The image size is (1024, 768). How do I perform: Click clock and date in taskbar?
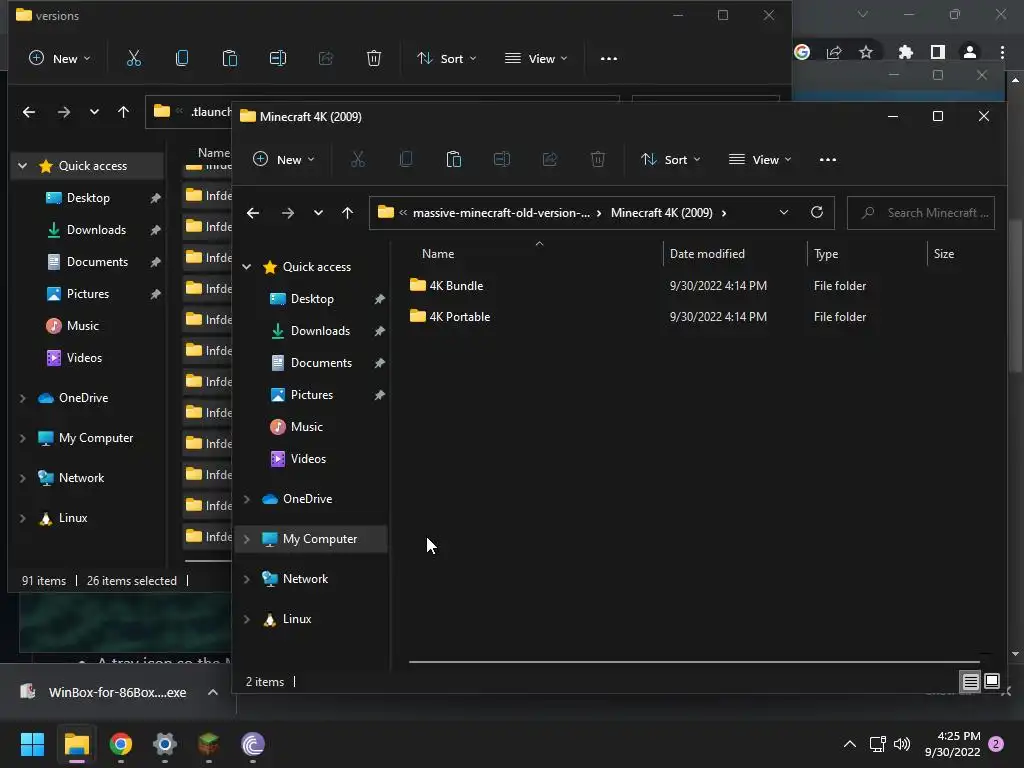click(x=952, y=744)
